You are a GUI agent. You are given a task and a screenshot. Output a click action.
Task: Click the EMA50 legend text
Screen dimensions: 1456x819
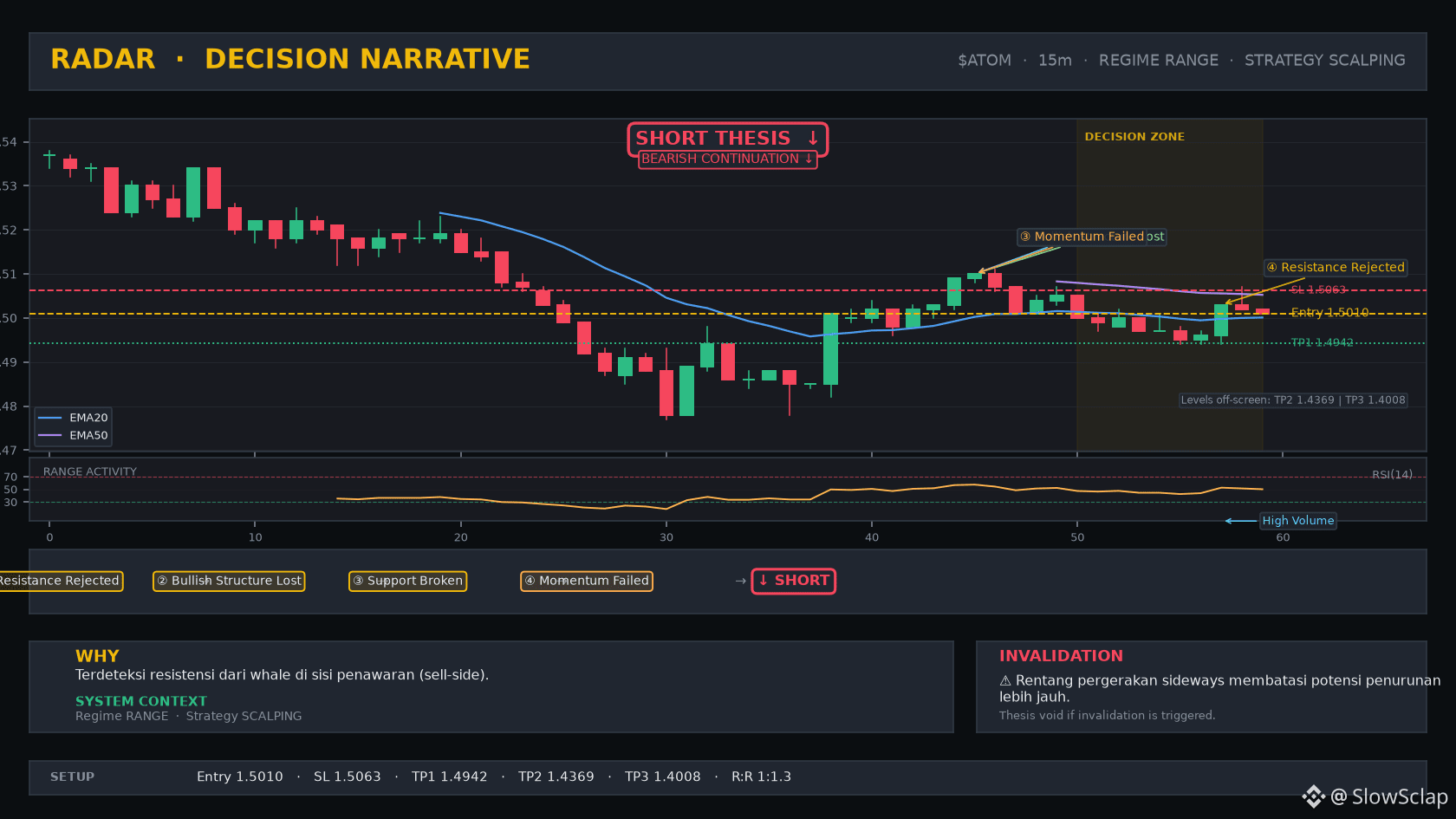click(x=88, y=436)
